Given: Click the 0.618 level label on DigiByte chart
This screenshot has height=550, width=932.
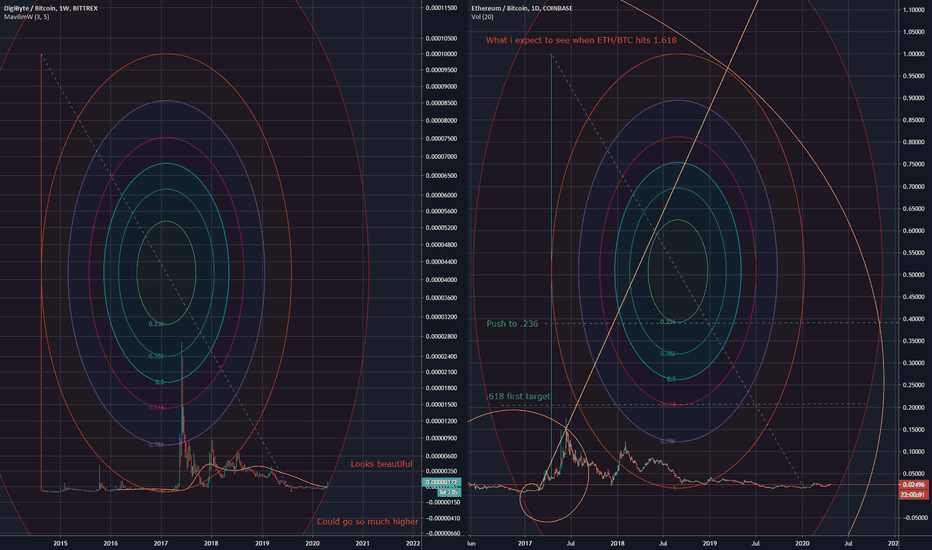Looking at the screenshot, I should click(x=156, y=408).
